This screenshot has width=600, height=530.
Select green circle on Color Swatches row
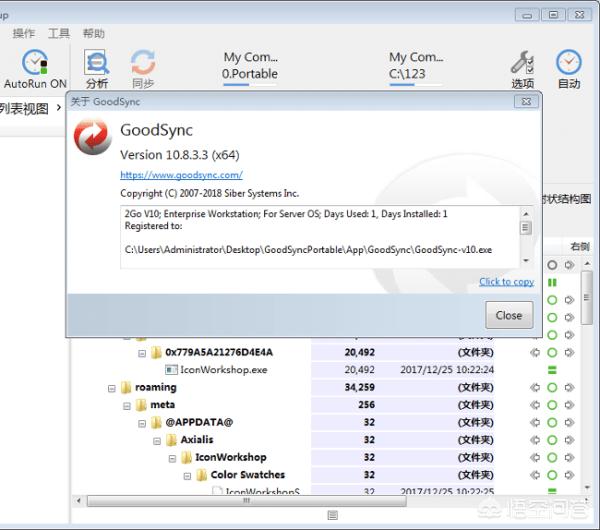coord(552,475)
